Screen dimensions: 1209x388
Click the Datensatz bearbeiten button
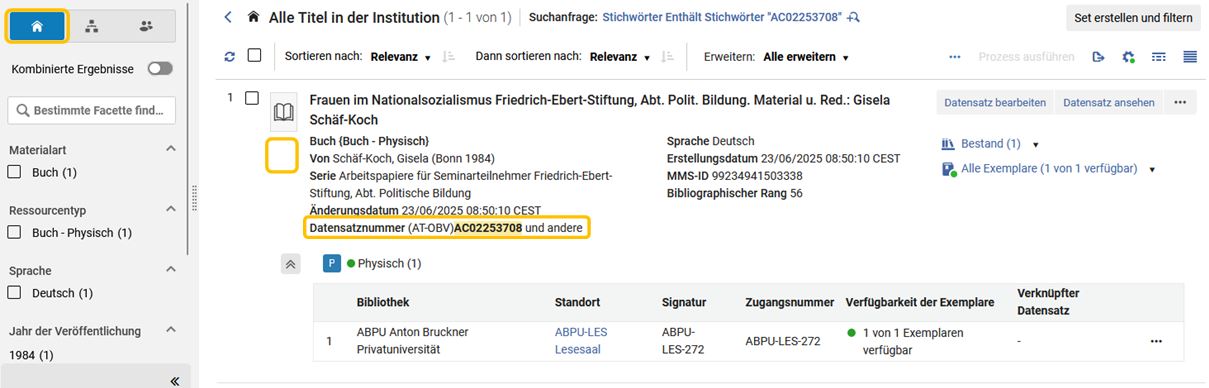click(x=995, y=102)
